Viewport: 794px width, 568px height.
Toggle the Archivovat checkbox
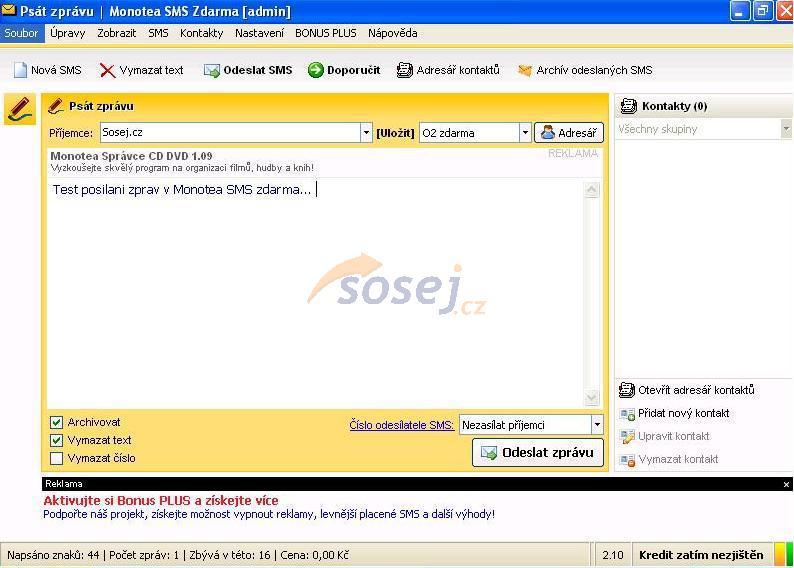(x=56, y=422)
